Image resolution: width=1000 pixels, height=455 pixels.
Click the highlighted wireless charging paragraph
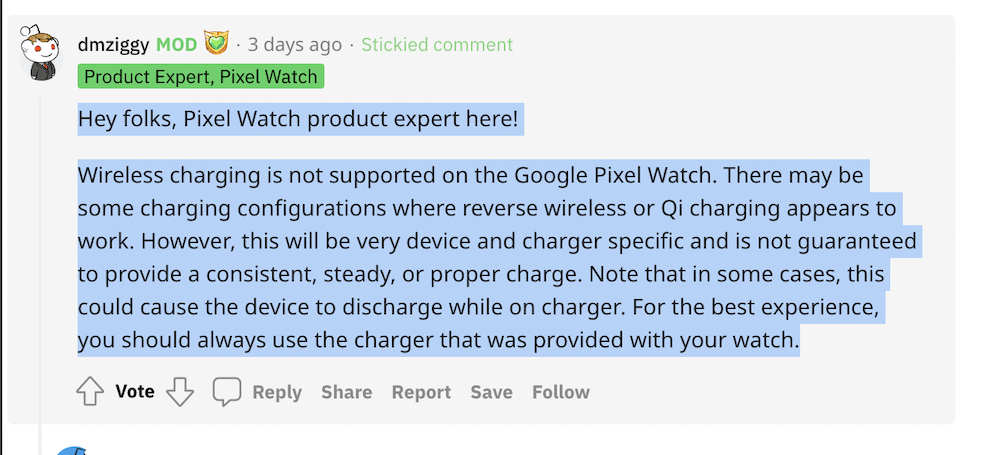(x=480, y=258)
